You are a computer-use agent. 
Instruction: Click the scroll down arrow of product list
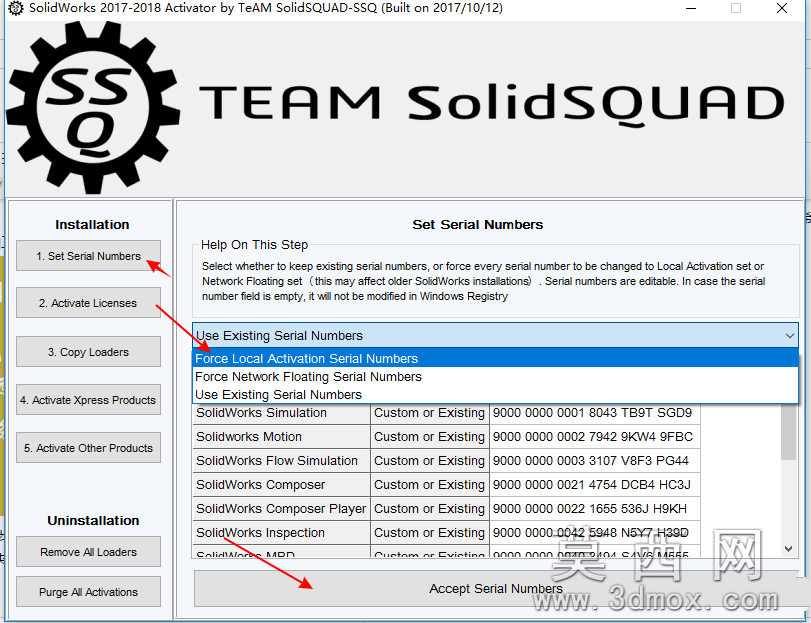pos(788,549)
